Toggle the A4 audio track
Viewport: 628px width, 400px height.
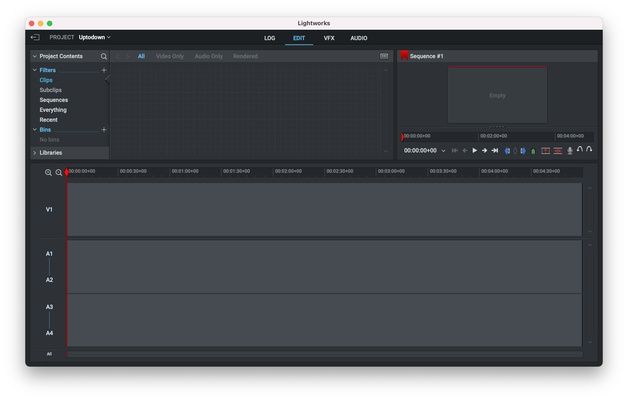[49, 333]
